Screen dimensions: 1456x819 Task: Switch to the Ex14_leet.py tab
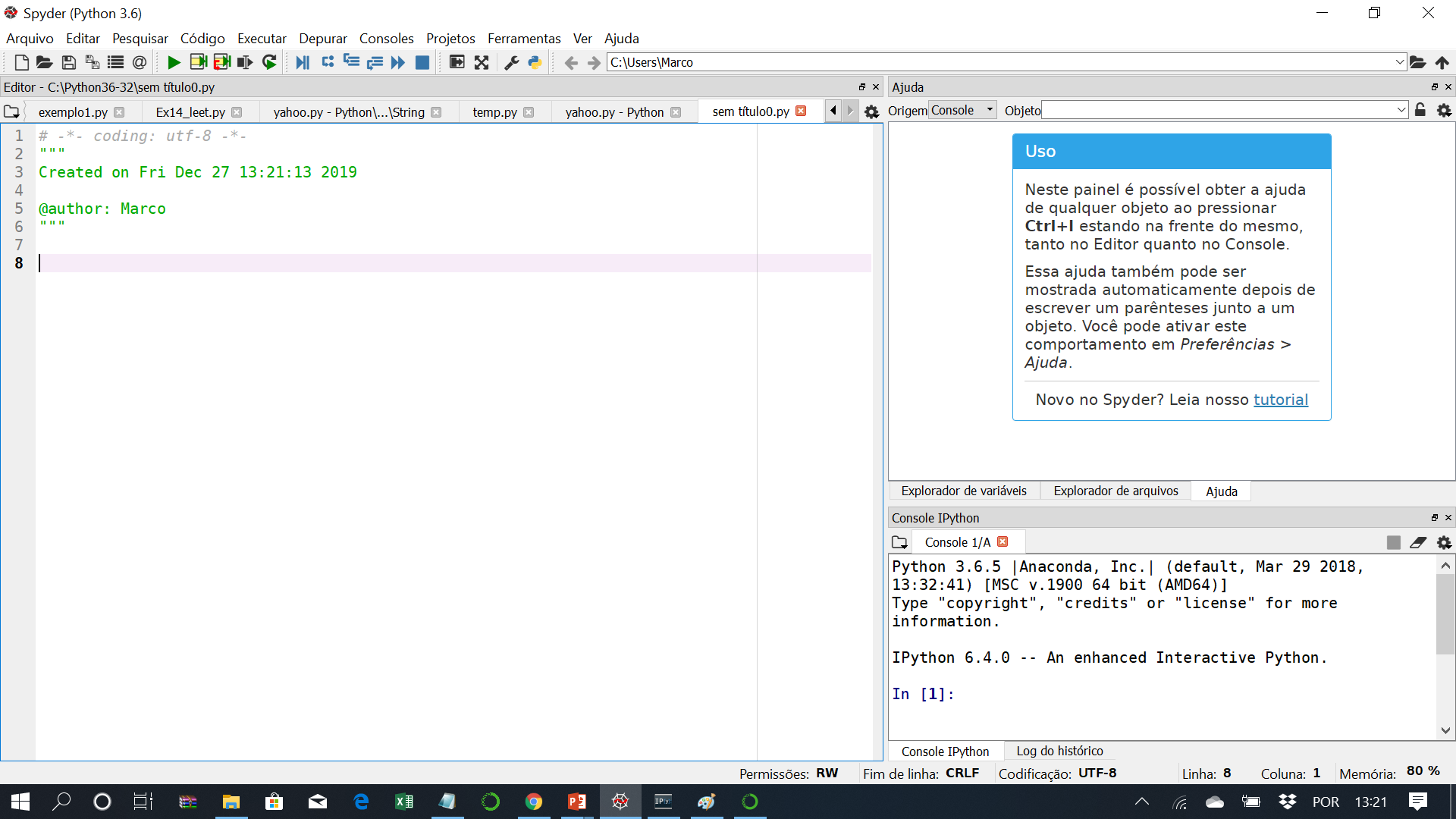[x=190, y=112]
